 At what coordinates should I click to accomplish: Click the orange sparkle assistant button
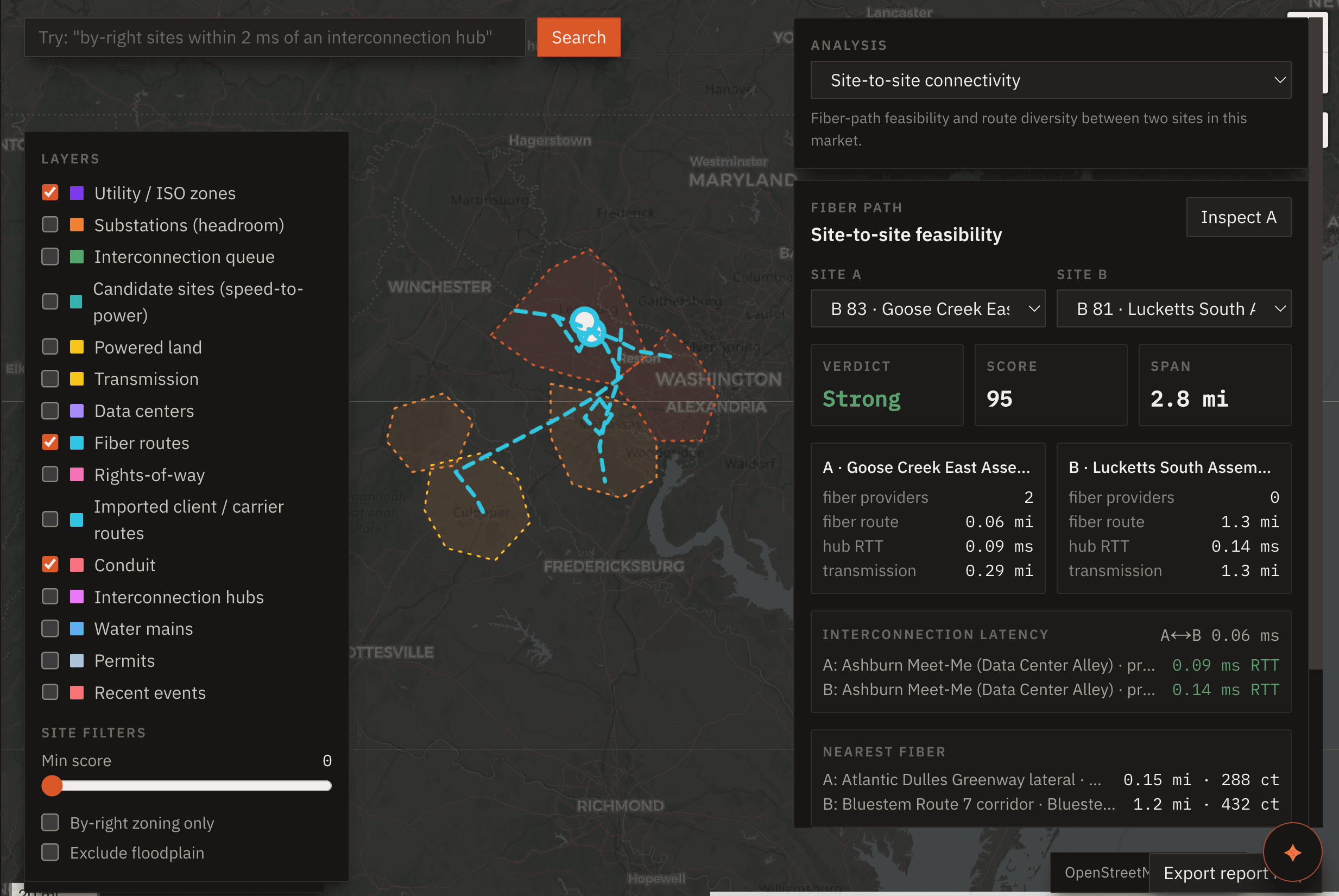[1292, 853]
